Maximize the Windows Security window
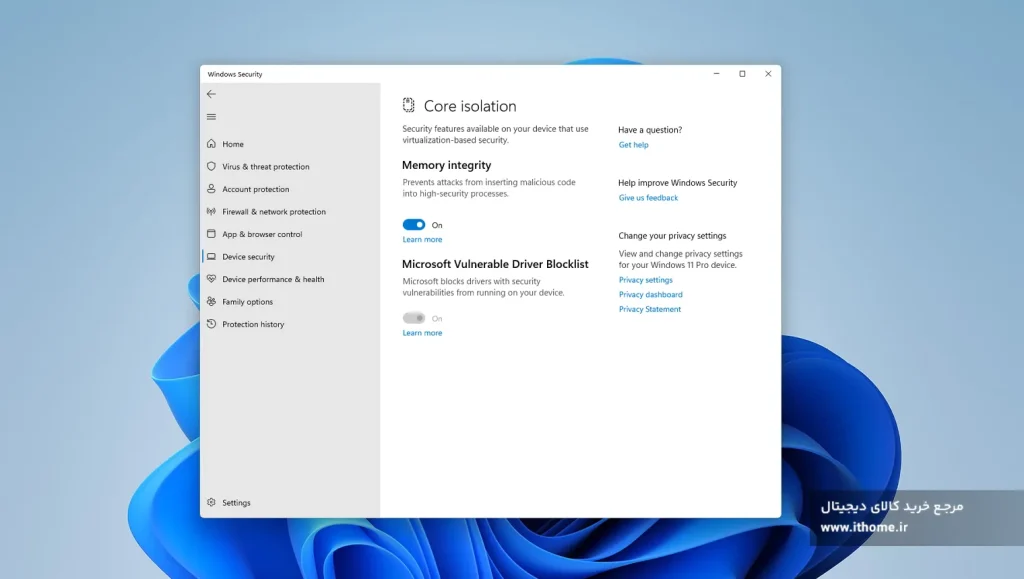 point(742,74)
